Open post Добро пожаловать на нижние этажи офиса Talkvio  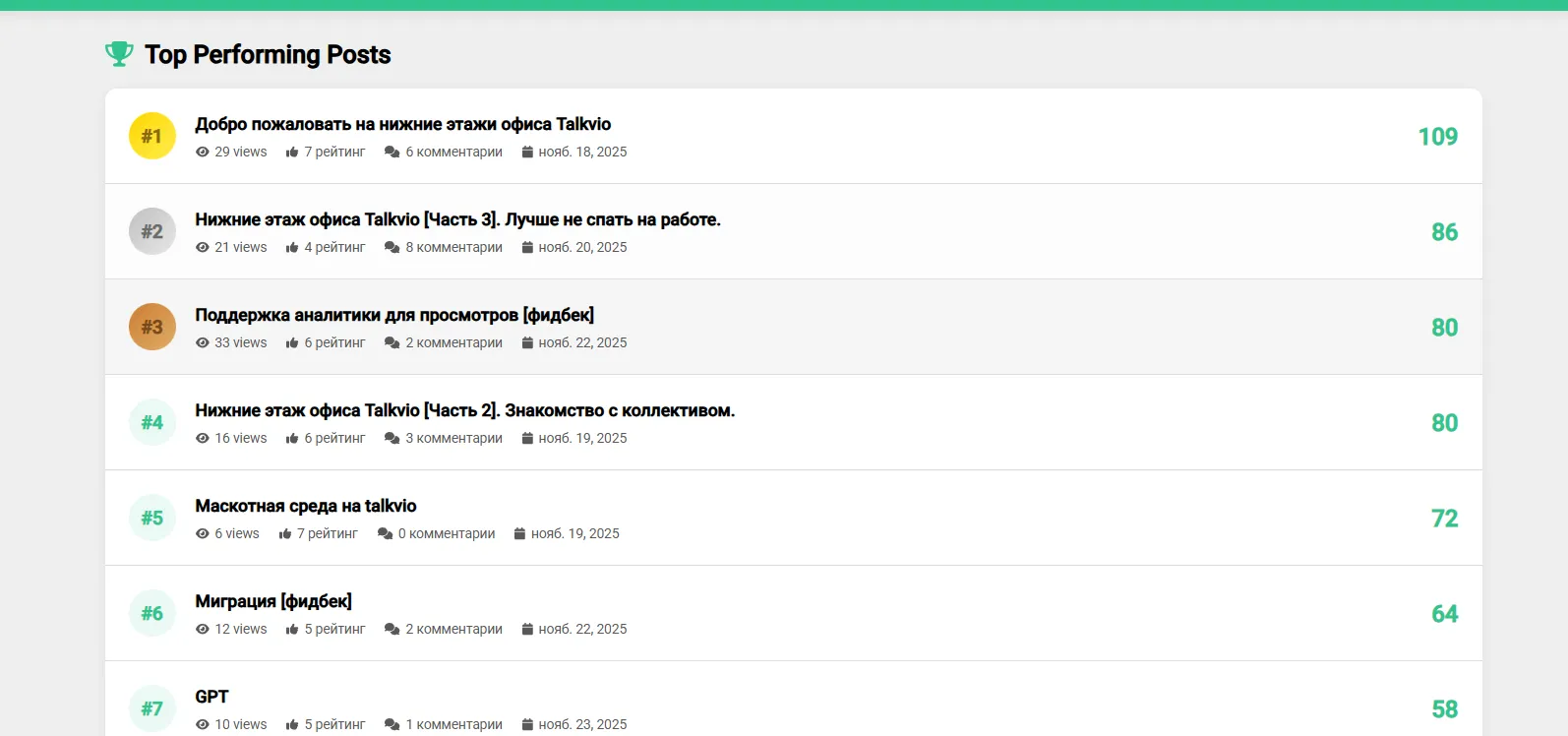[x=403, y=124]
